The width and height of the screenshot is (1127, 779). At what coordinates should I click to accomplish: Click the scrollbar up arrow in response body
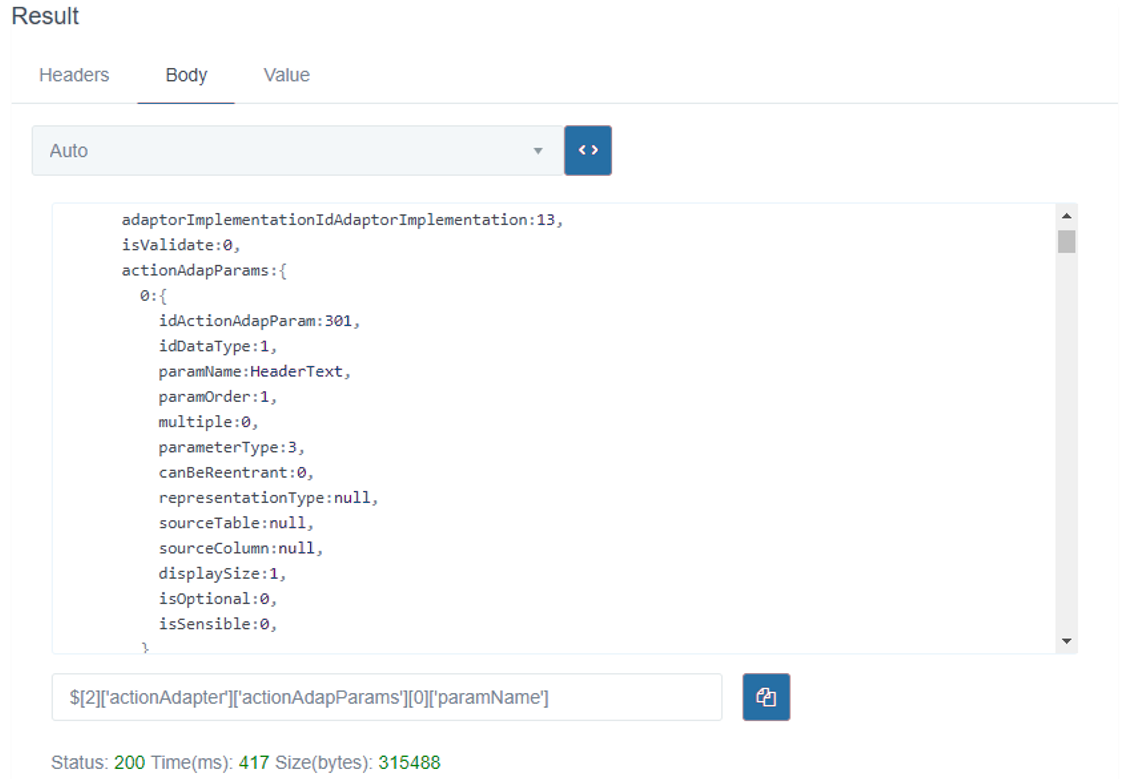click(1066, 216)
